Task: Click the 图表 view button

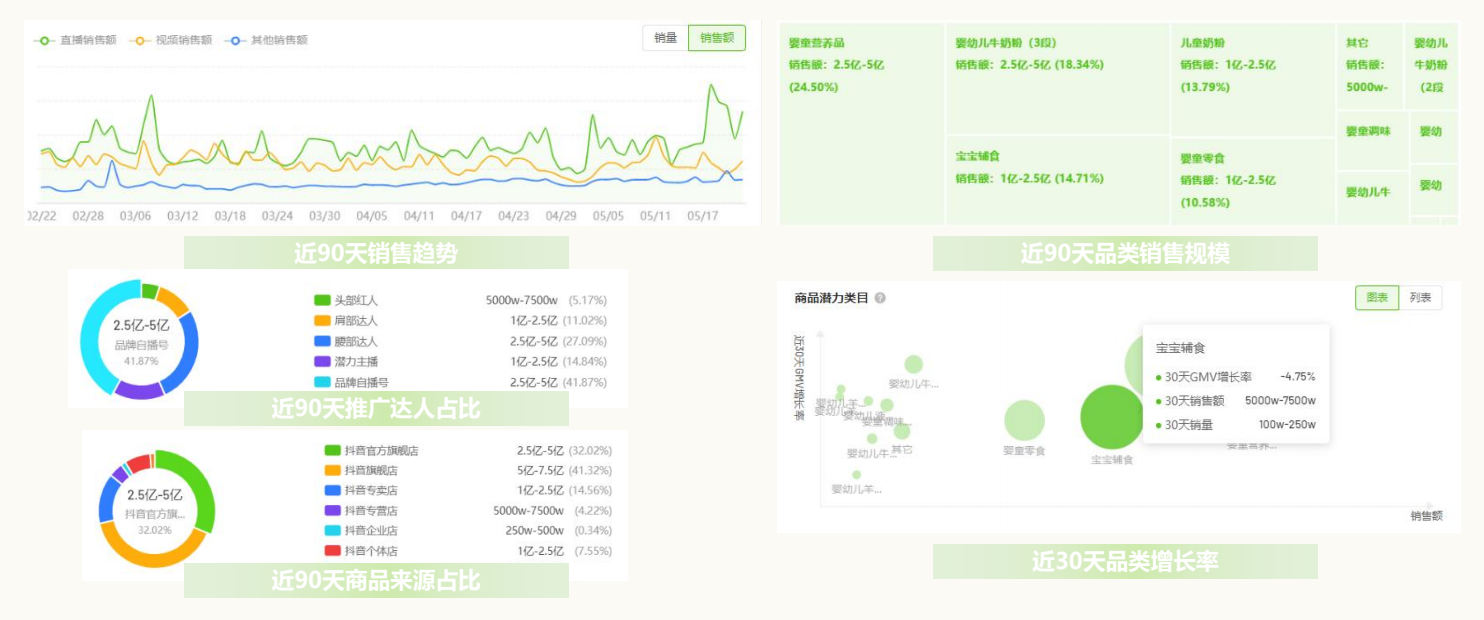Action: 1376,297
